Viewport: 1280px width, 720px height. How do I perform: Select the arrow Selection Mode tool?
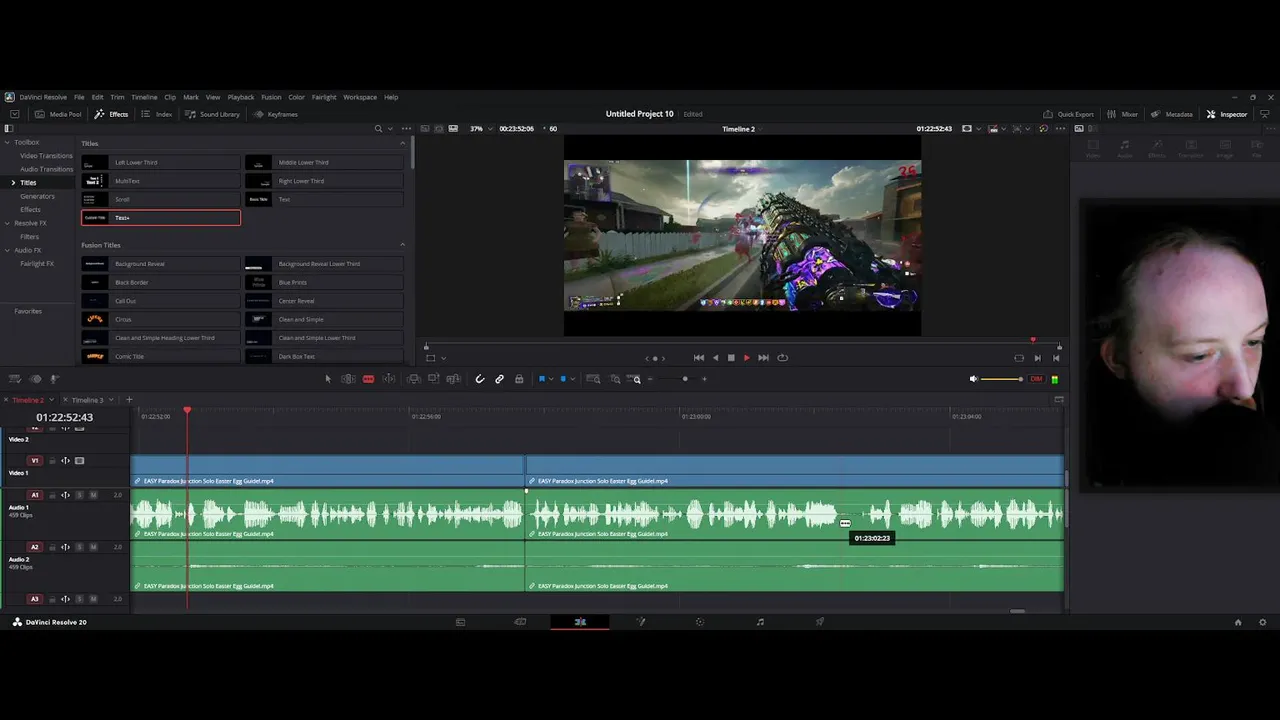[x=328, y=379]
